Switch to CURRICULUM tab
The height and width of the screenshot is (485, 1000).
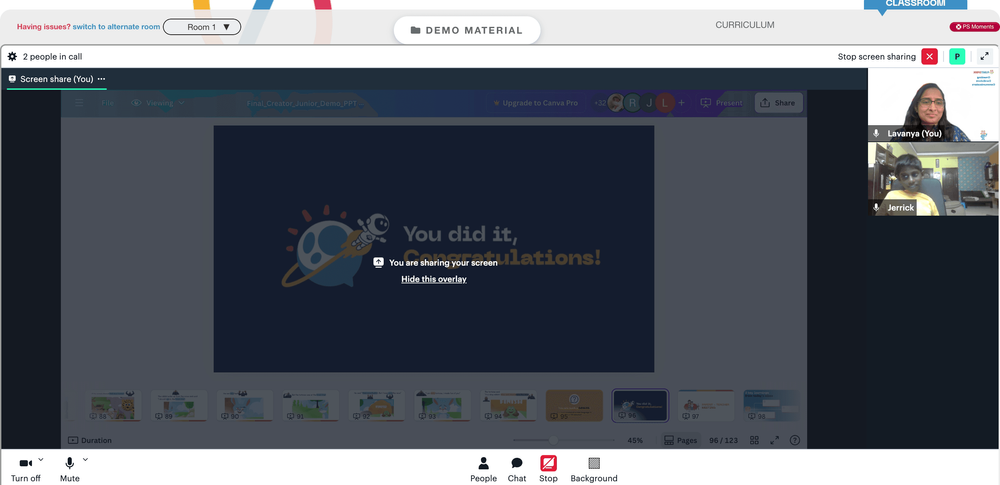click(744, 25)
